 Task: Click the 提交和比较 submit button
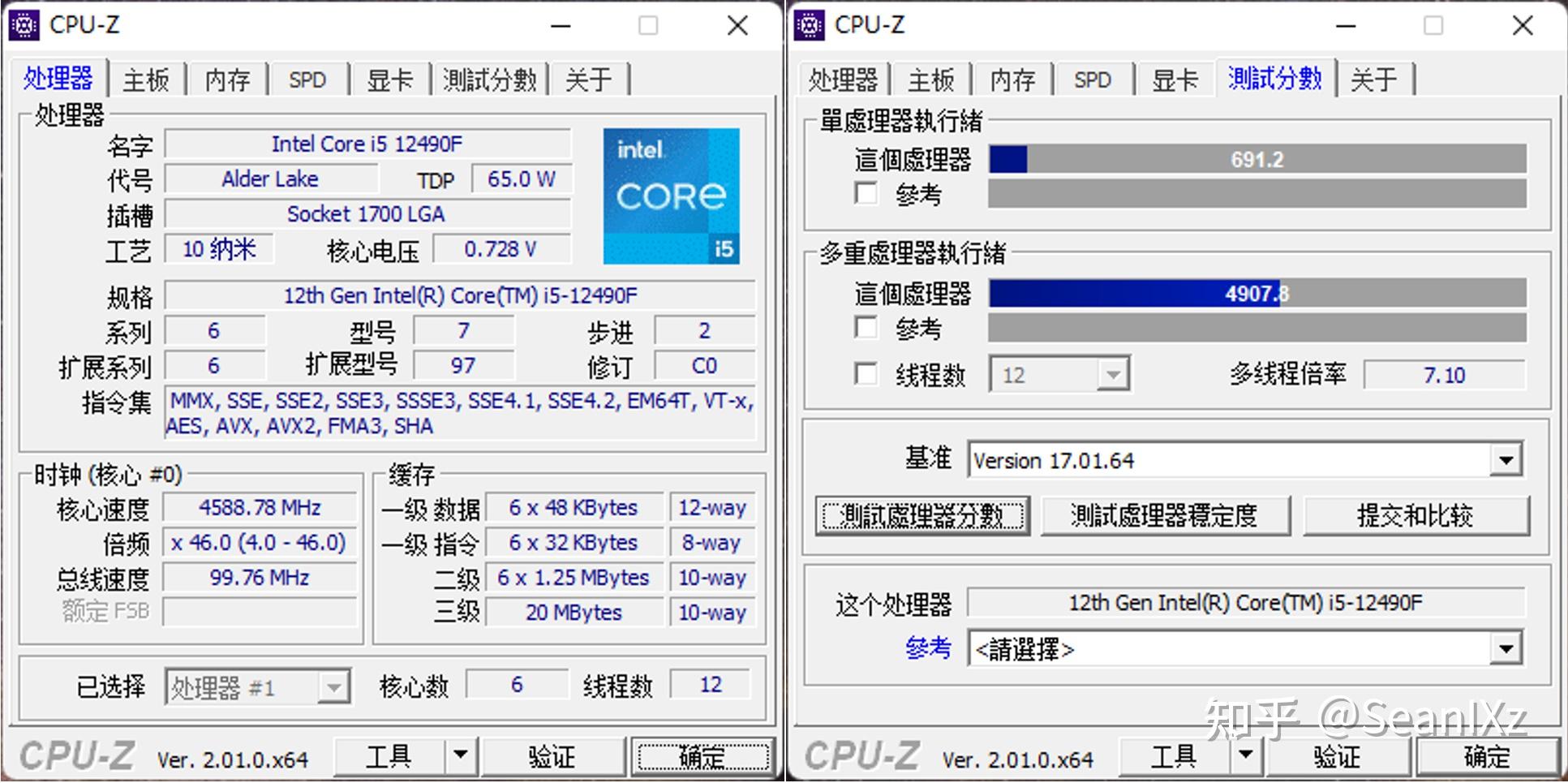pyautogui.click(x=1417, y=515)
